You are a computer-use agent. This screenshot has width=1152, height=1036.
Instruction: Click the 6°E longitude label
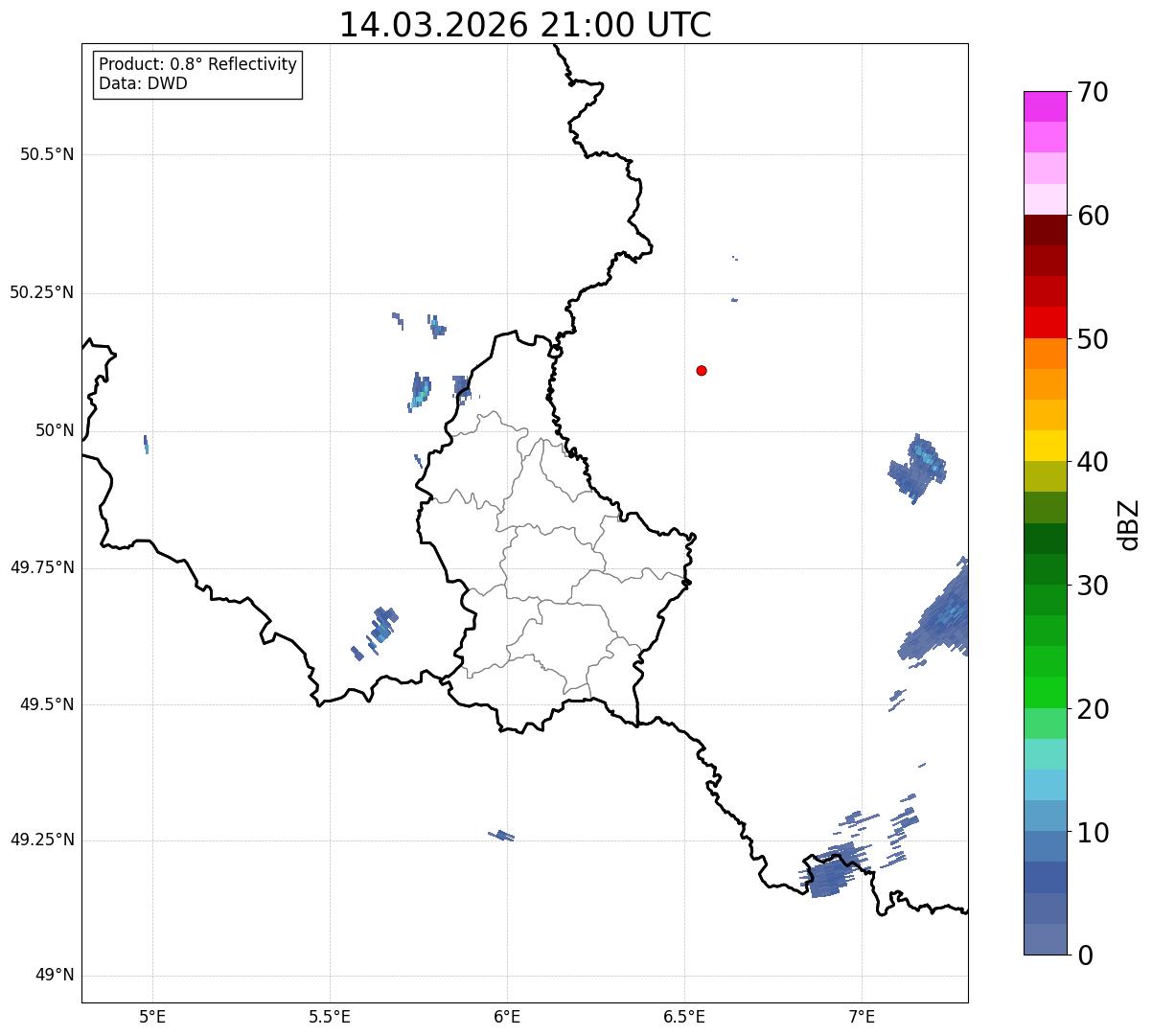click(507, 1016)
